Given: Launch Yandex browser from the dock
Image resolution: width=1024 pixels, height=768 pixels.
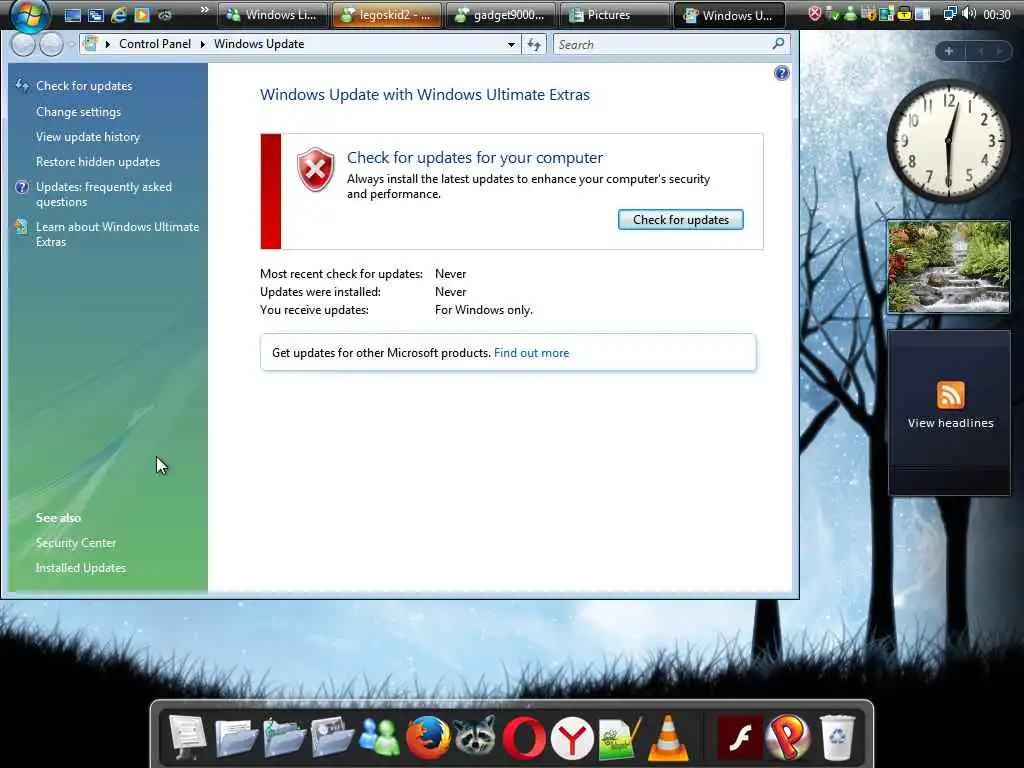Looking at the screenshot, I should tap(572, 739).
